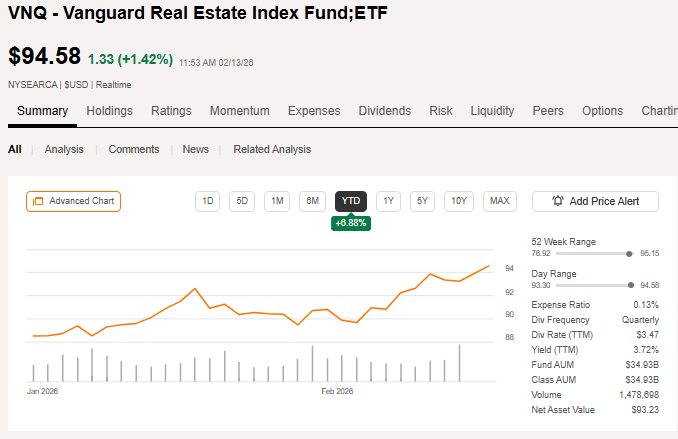The height and width of the screenshot is (439, 678).
Task: Select the 10Y chart range
Action: click(x=459, y=201)
